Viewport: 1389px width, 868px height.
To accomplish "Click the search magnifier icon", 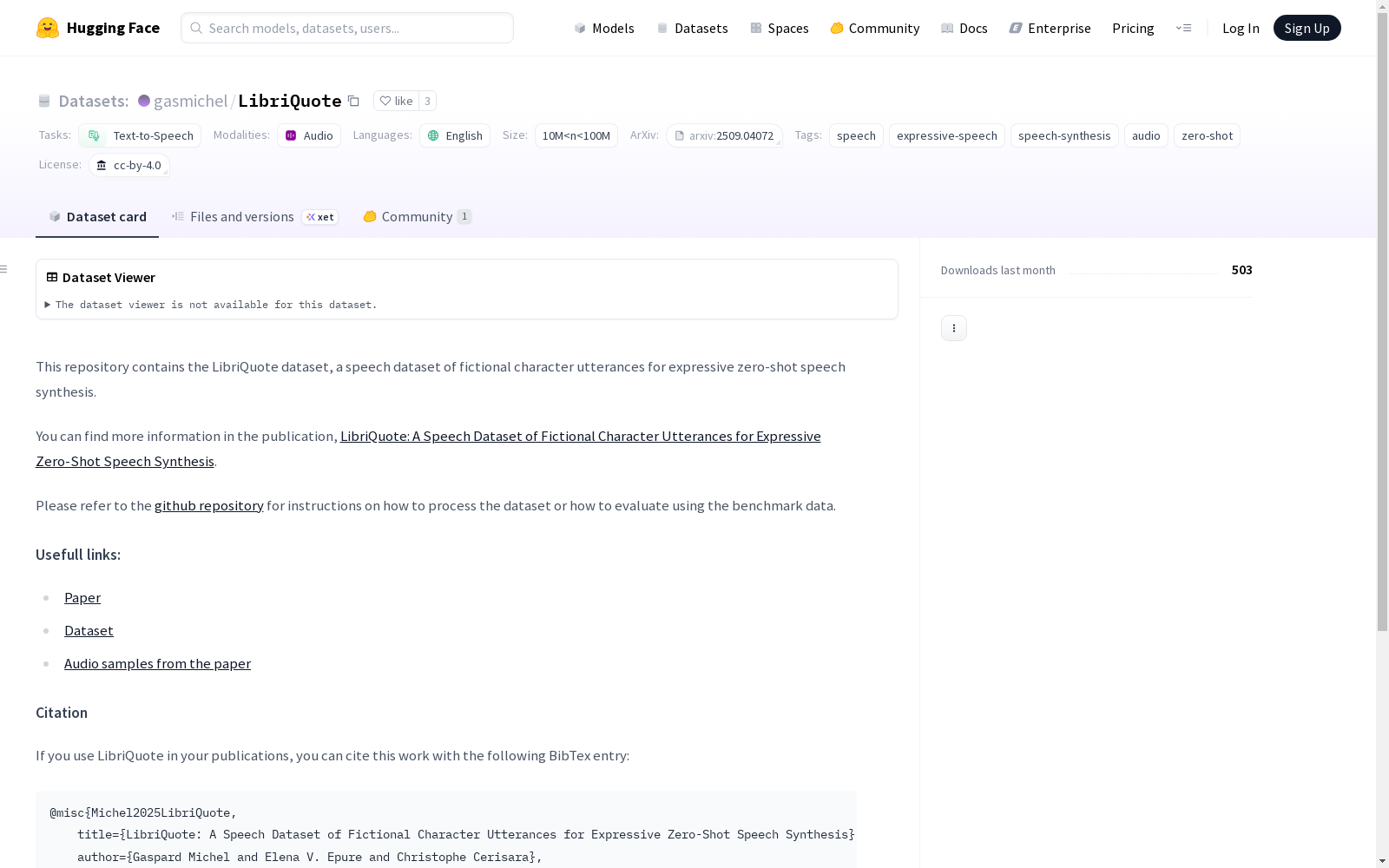I will tap(196, 28).
